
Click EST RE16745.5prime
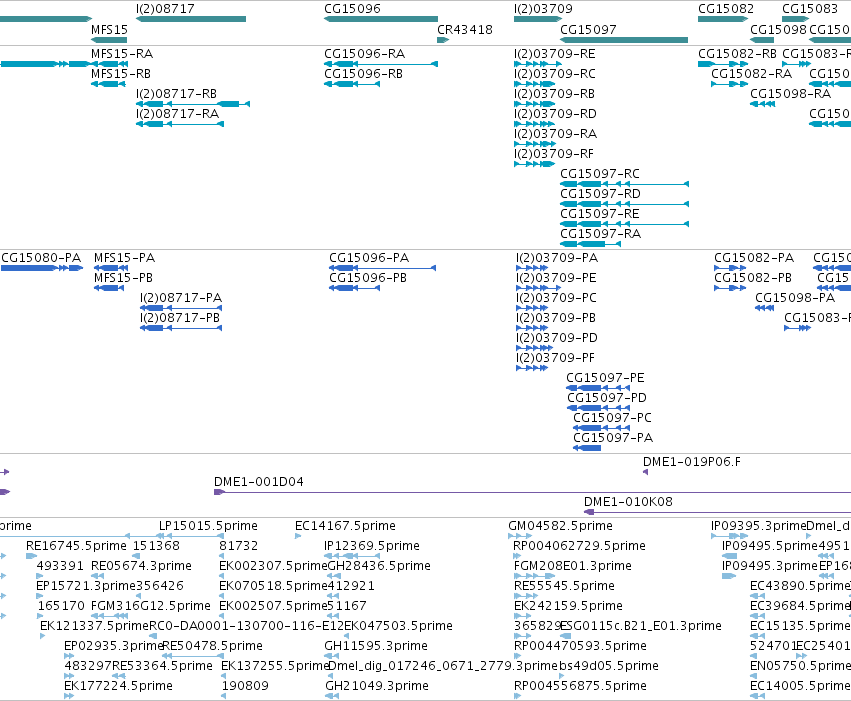point(32,556)
